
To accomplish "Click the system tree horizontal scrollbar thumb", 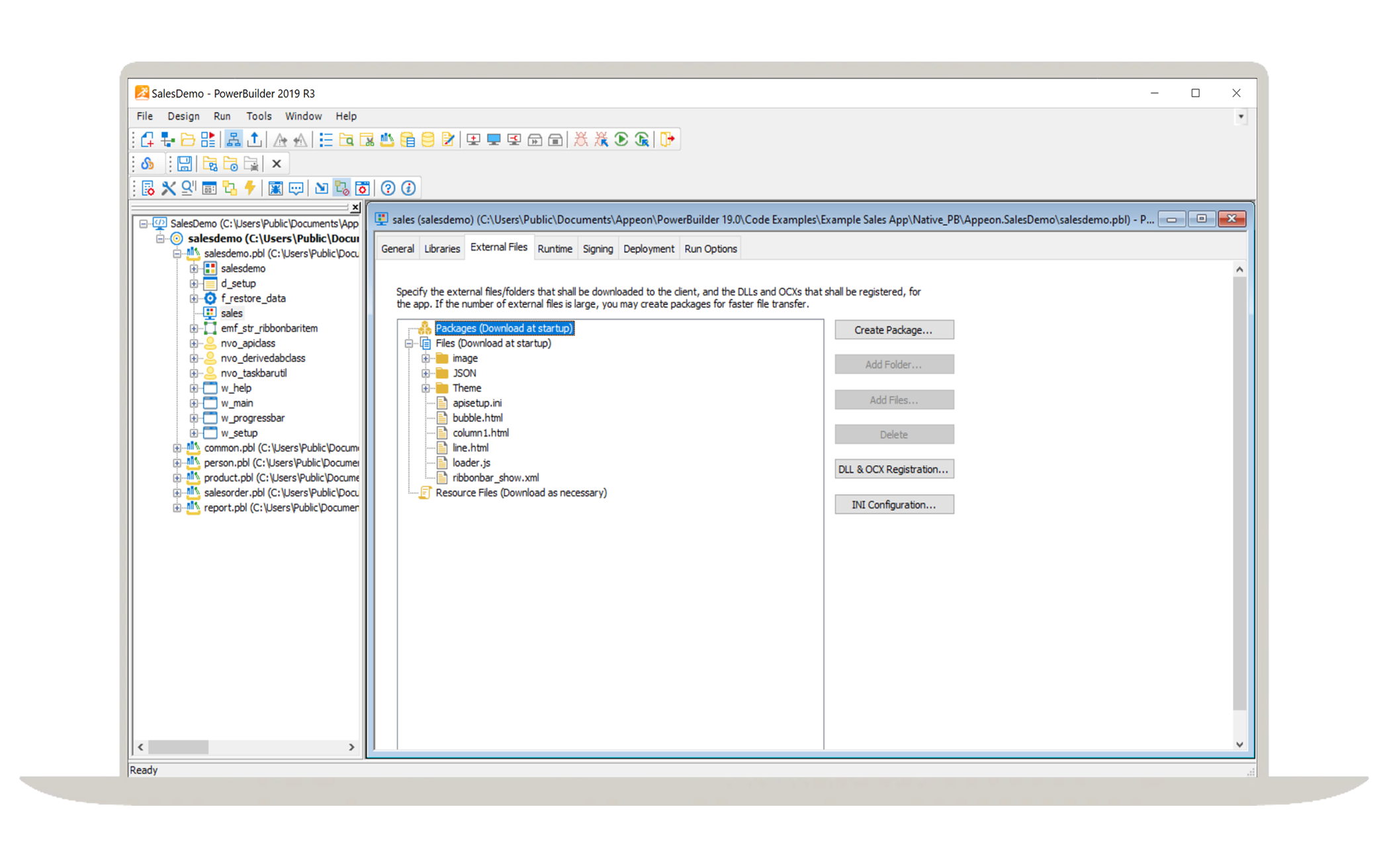I will 178,747.
